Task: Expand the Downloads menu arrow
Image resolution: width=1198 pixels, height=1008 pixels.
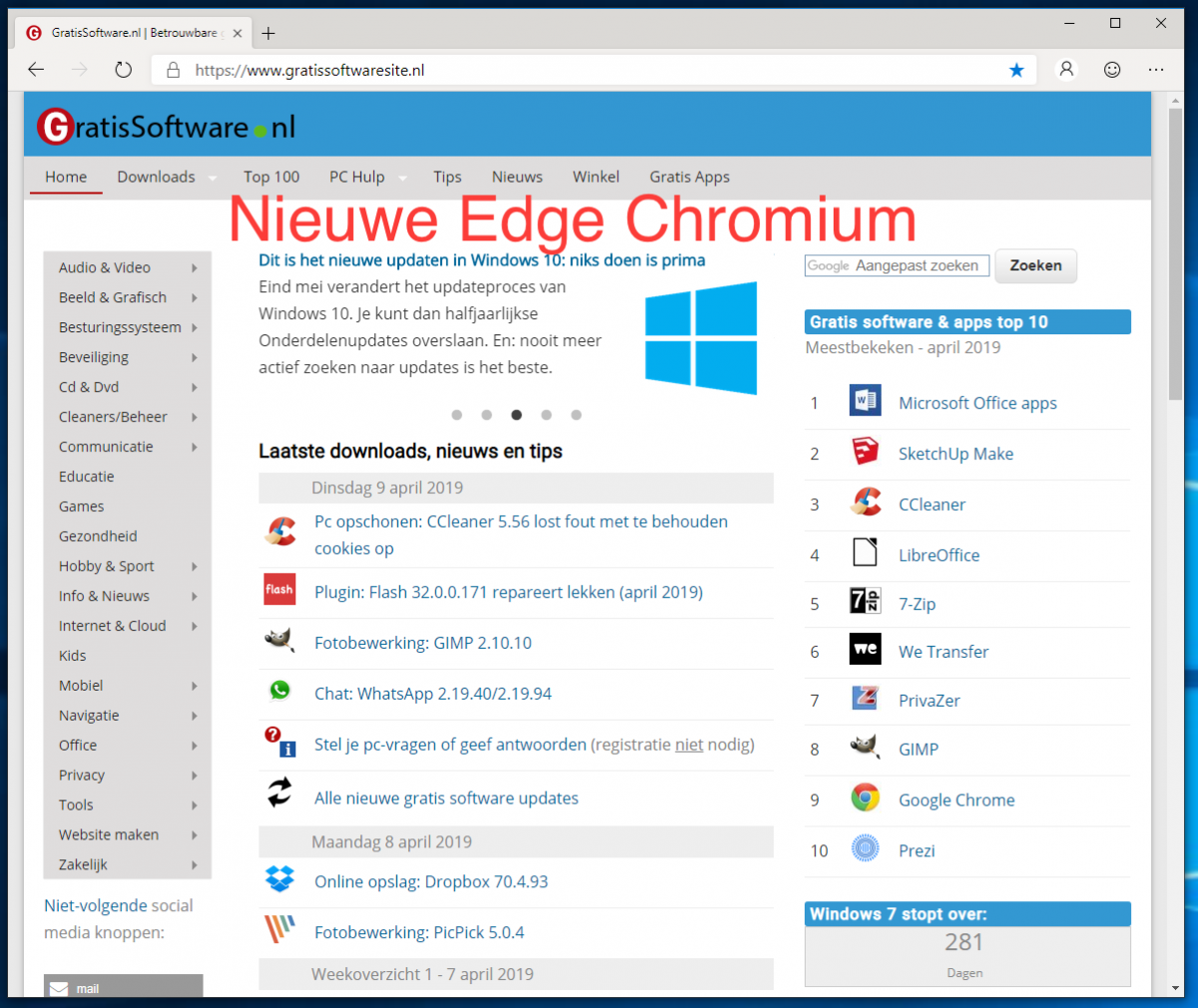Action: coord(213,178)
